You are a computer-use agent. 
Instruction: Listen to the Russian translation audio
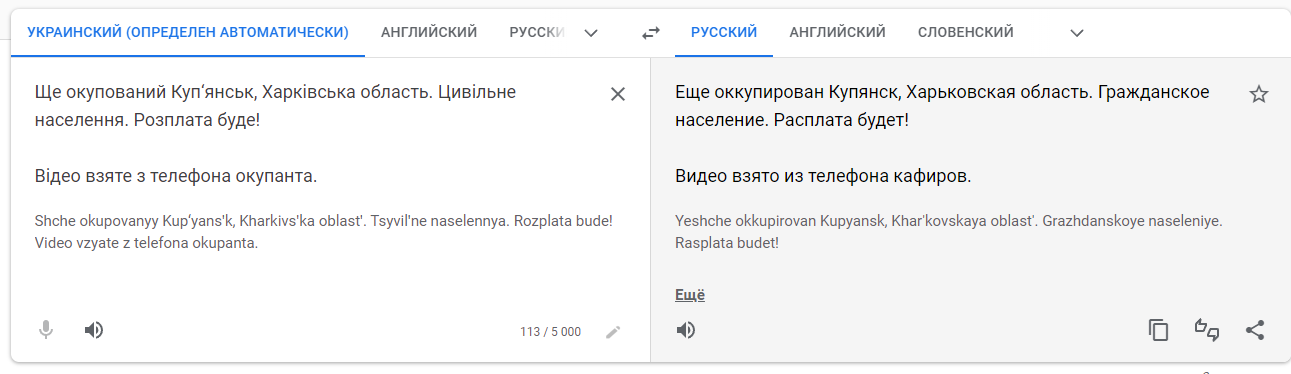[686, 330]
